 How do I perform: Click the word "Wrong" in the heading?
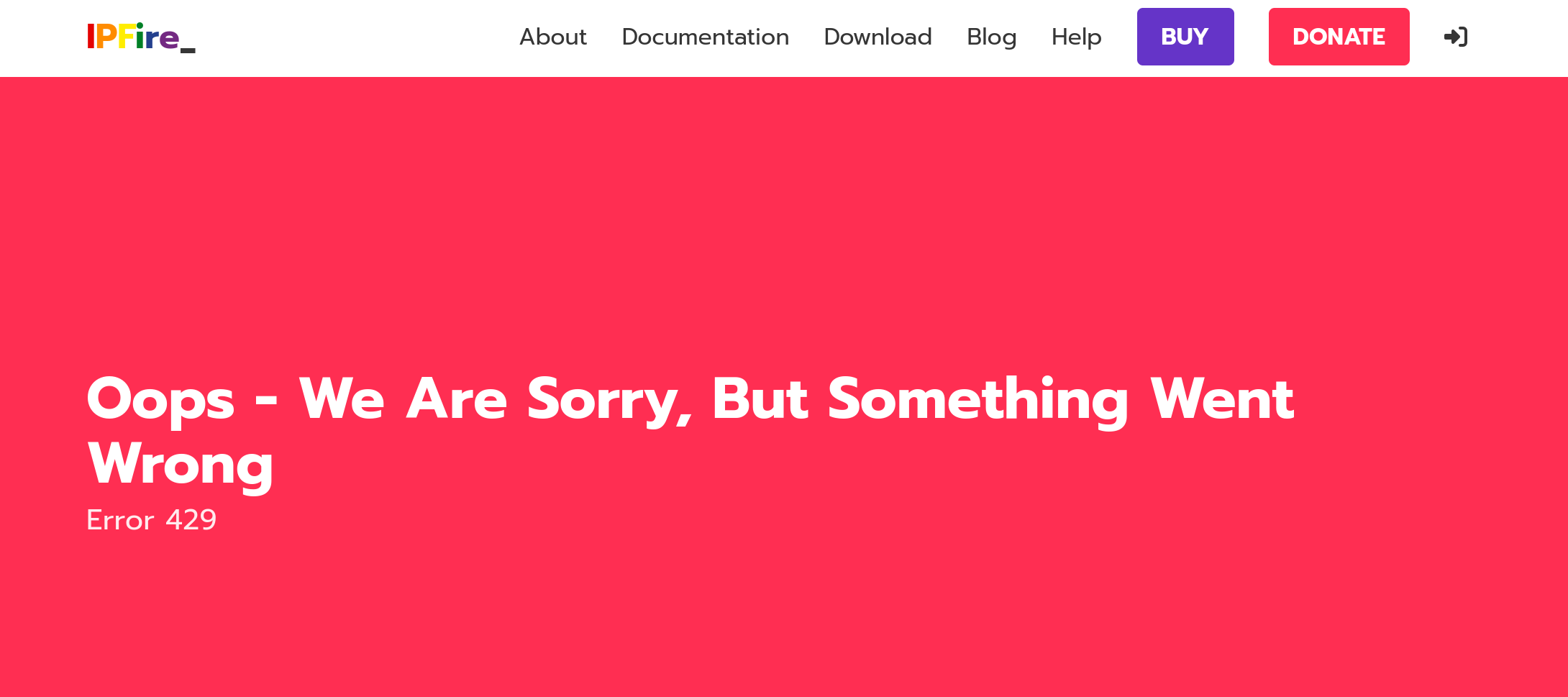[181, 465]
